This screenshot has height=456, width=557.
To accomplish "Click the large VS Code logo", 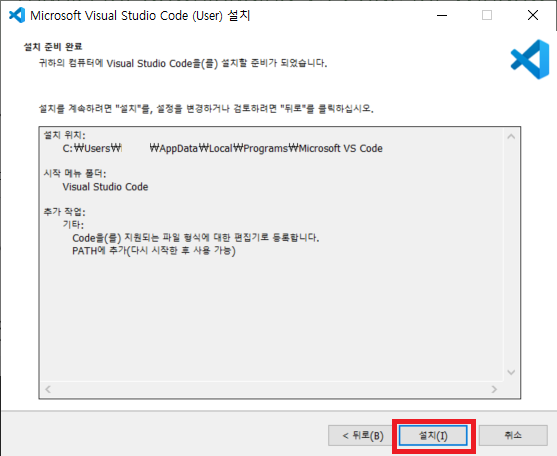I will point(530,59).
